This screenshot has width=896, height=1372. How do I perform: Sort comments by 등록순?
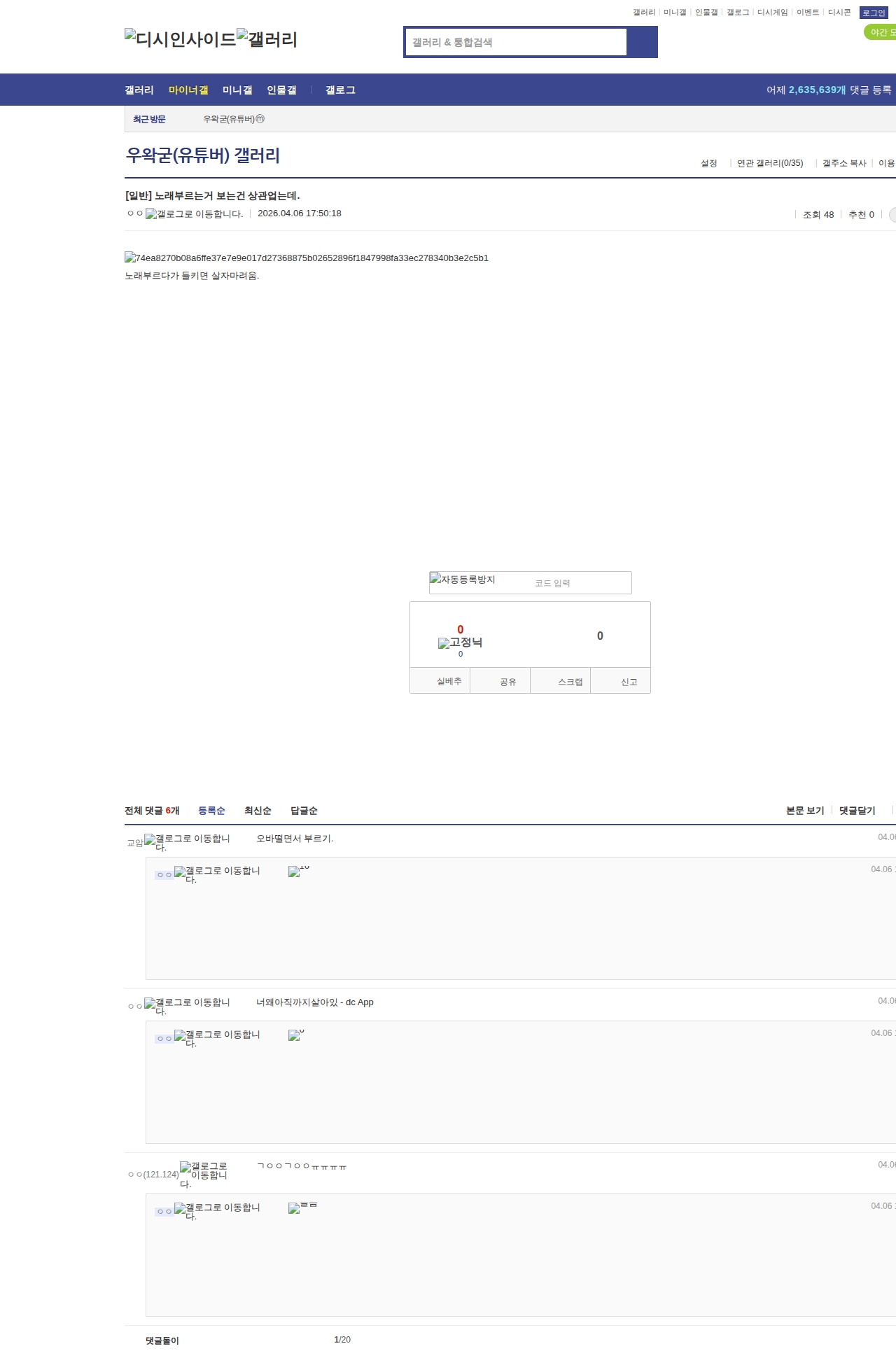(211, 811)
